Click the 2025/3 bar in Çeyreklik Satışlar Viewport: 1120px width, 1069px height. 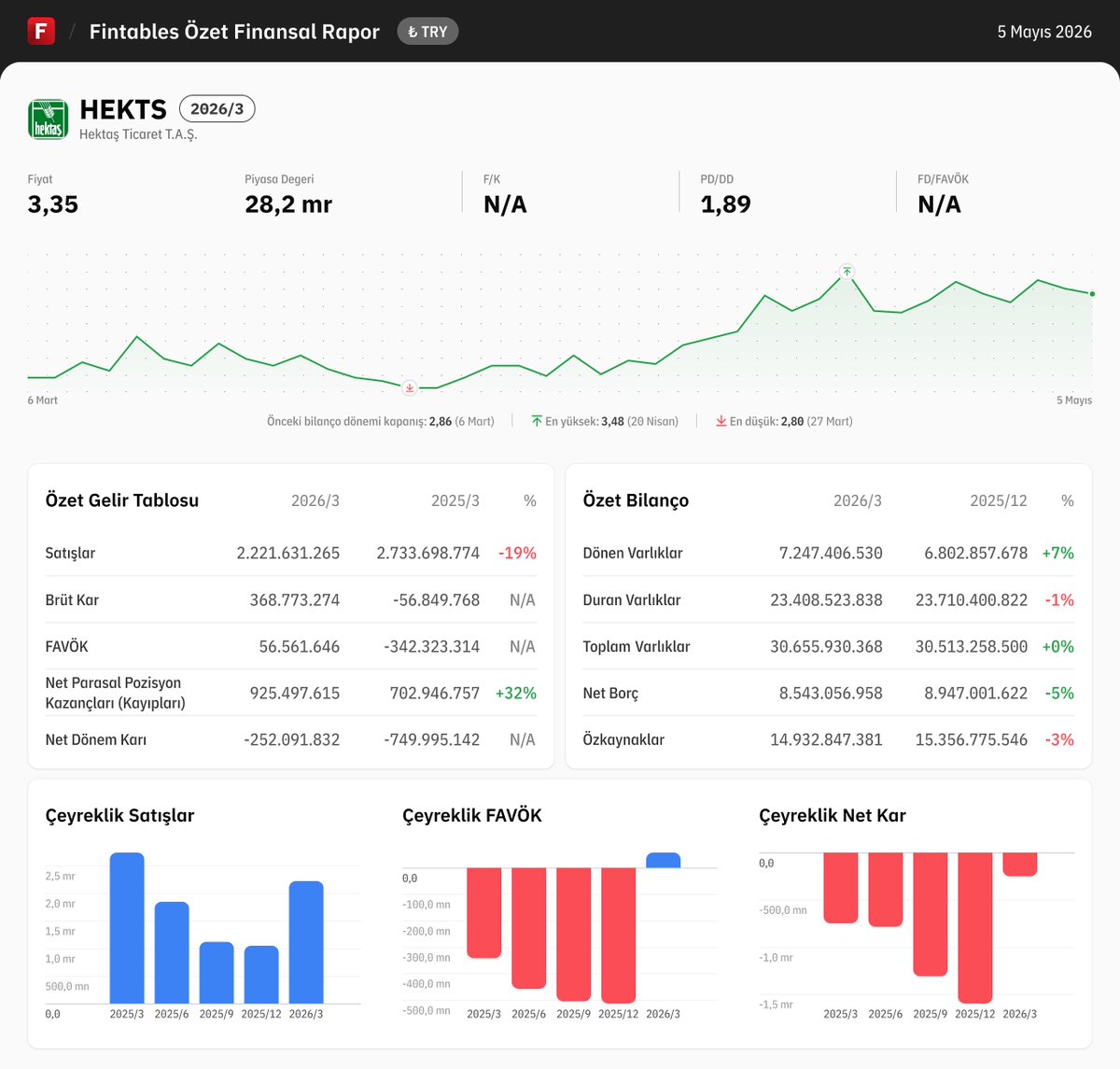[127, 928]
